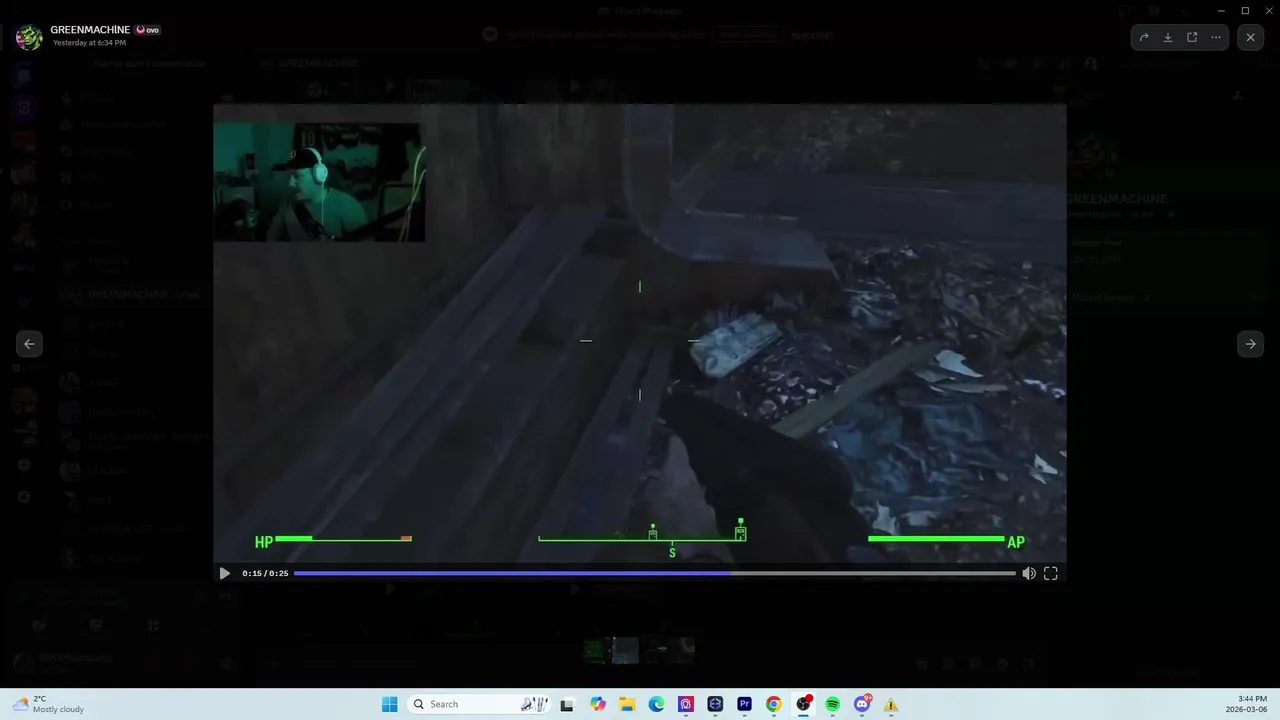Select the fourth thumbnail in carousel
Viewport: 1280px width, 720px height.
pos(681,650)
